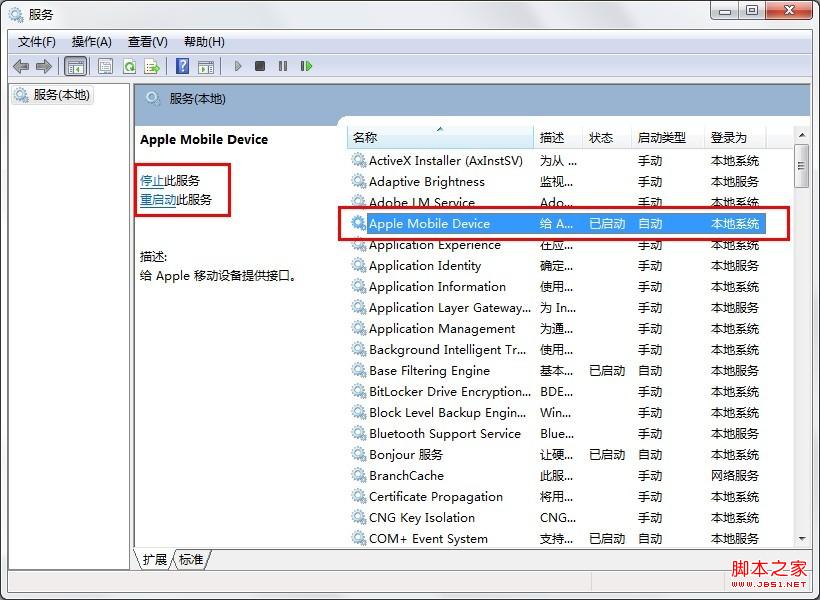
Task: Select the Application Experience service
Action: click(556, 244)
